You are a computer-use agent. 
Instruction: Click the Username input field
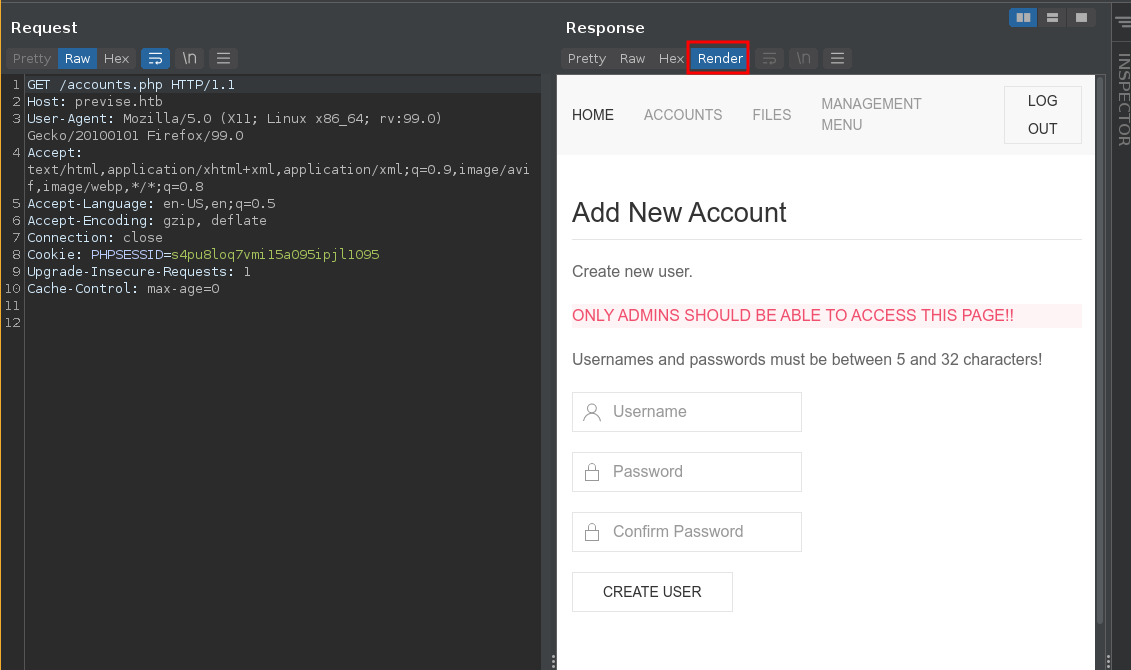[687, 412]
